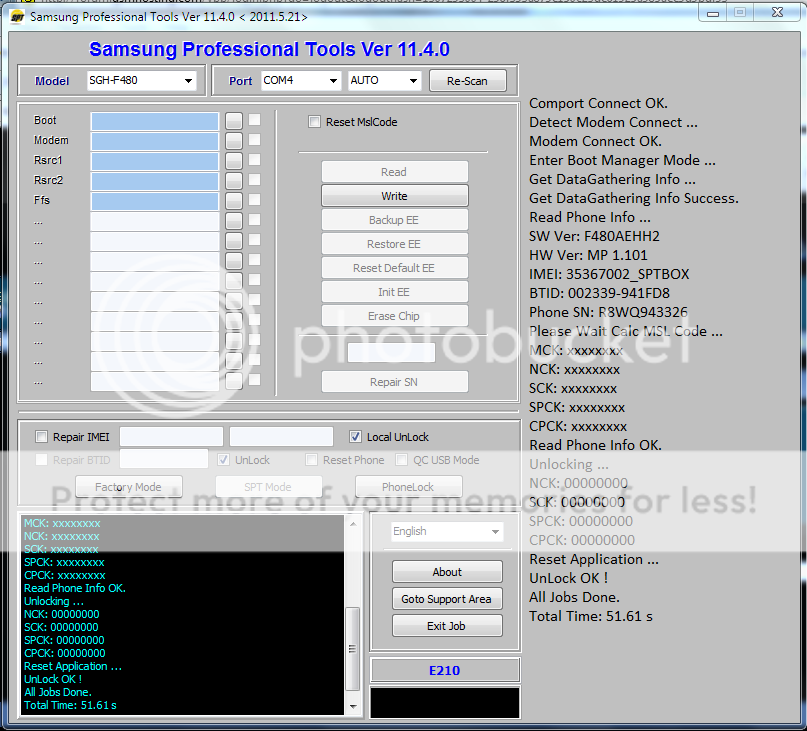Click the "HW Ver: MP 1.101" text line

(588, 255)
